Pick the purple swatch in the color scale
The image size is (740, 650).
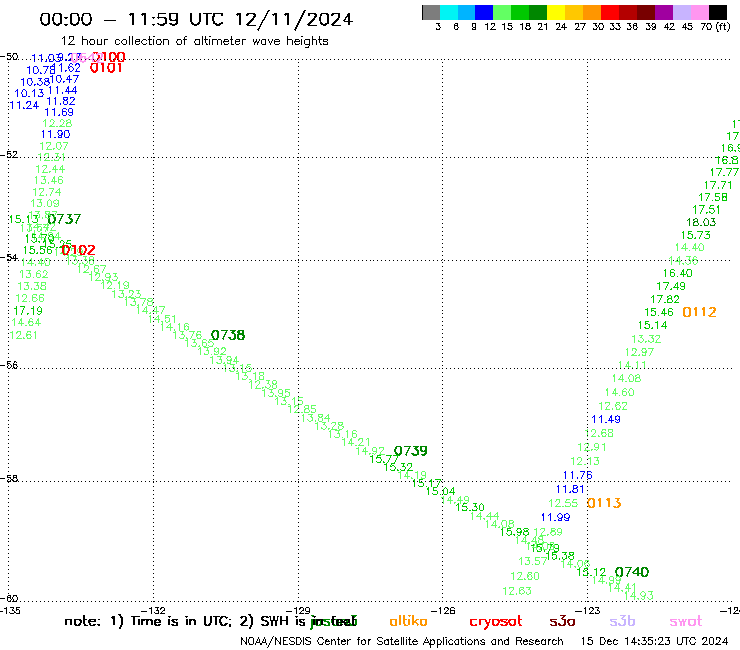coord(664,12)
